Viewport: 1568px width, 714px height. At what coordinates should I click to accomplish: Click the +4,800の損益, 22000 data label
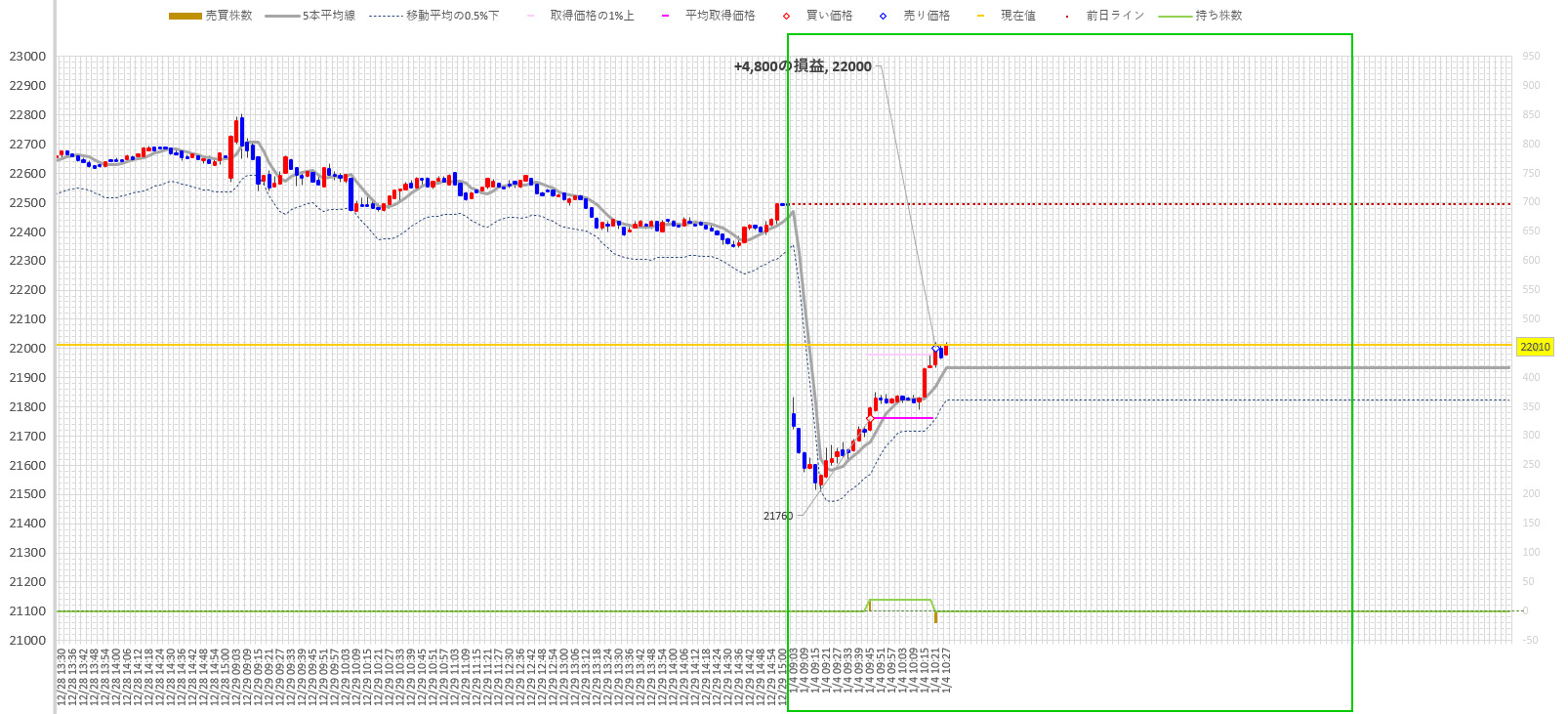click(803, 66)
